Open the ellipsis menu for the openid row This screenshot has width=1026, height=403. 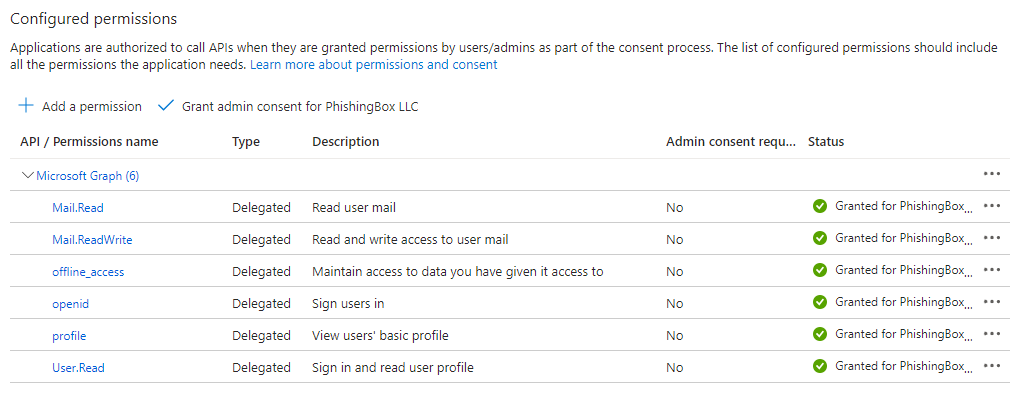click(992, 302)
